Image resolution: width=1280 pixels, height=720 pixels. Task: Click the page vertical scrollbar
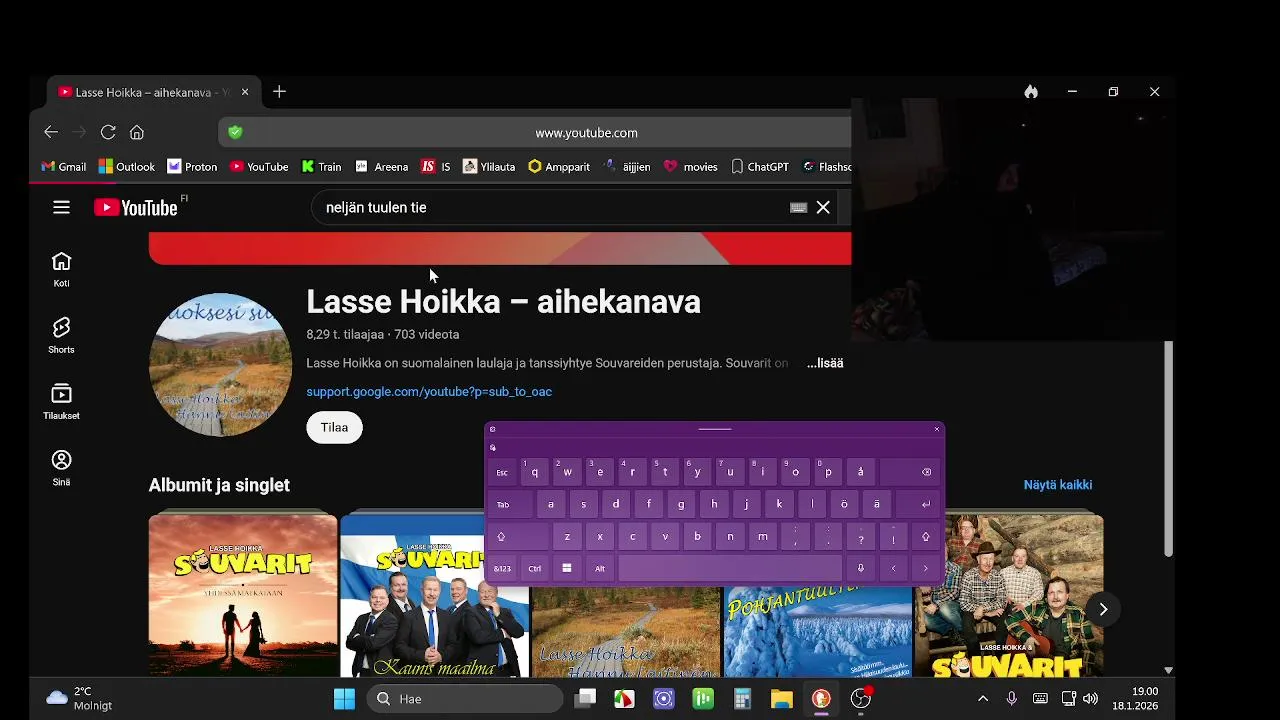(1167, 449)
